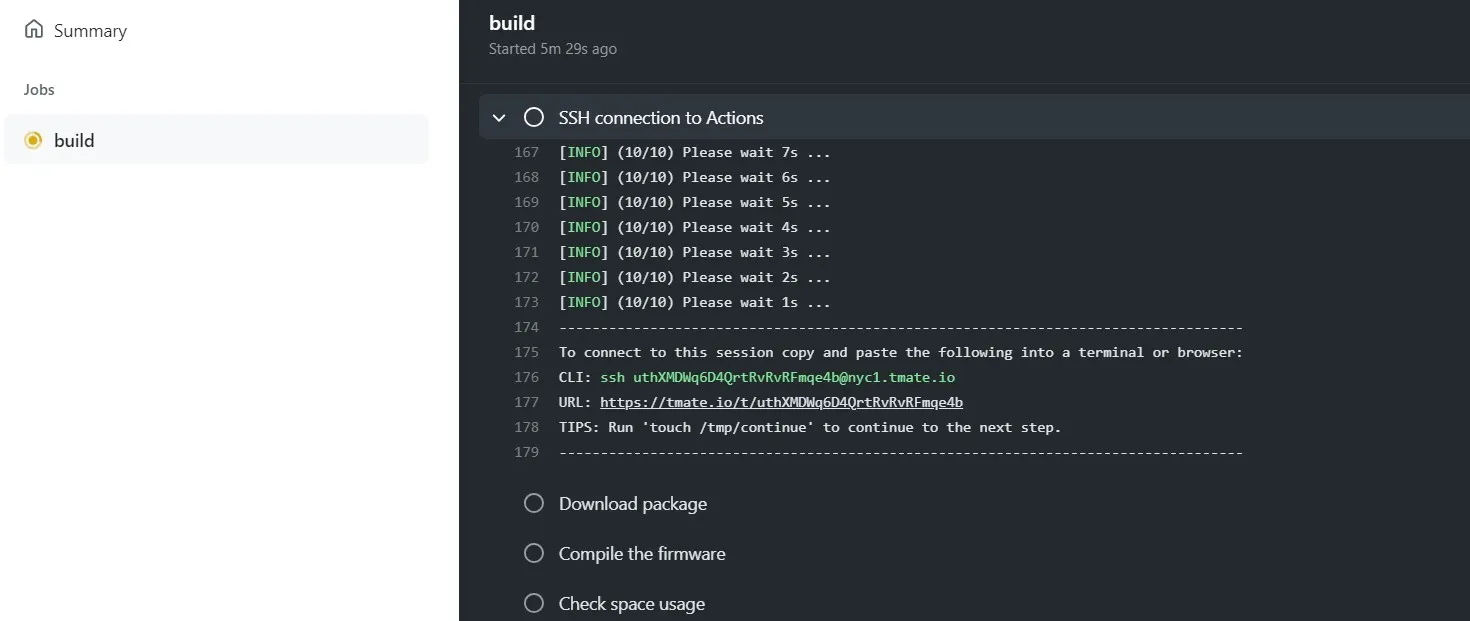Open the Summary page

tap(90, 31)
